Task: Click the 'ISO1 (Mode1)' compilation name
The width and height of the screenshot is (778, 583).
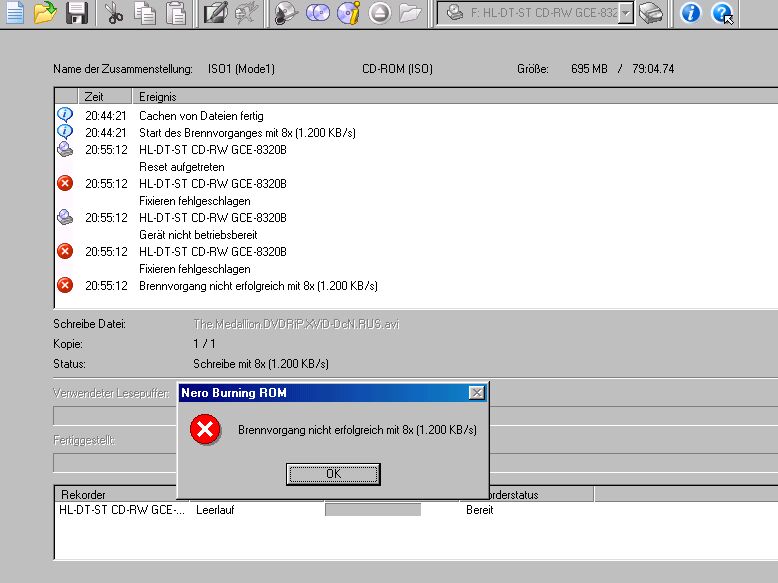Action: point(241,69)
